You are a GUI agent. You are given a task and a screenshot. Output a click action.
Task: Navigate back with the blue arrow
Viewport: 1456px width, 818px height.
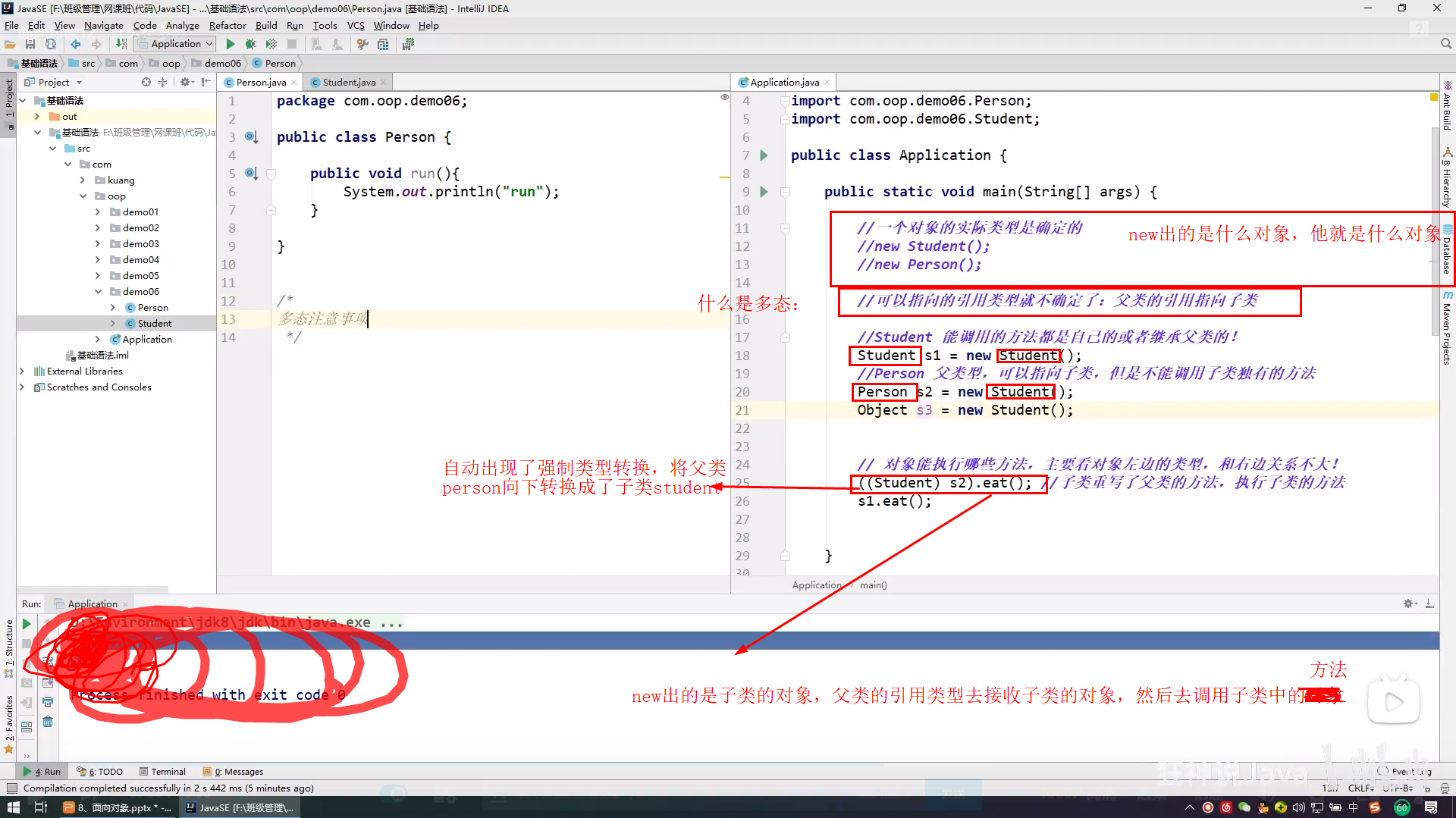(76, 44)
